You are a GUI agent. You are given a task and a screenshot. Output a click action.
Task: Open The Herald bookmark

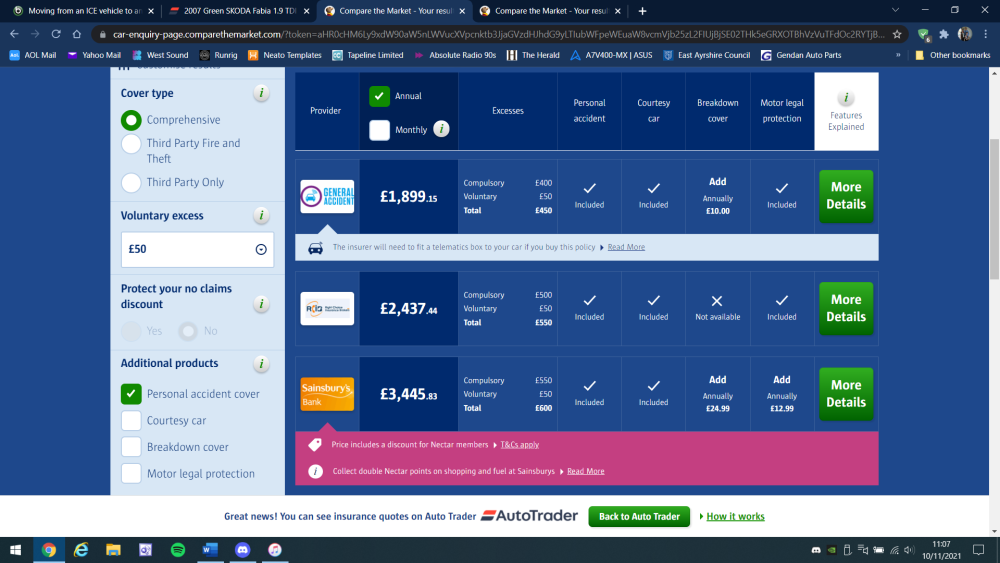pyautogui.click(x=533, y=55)
